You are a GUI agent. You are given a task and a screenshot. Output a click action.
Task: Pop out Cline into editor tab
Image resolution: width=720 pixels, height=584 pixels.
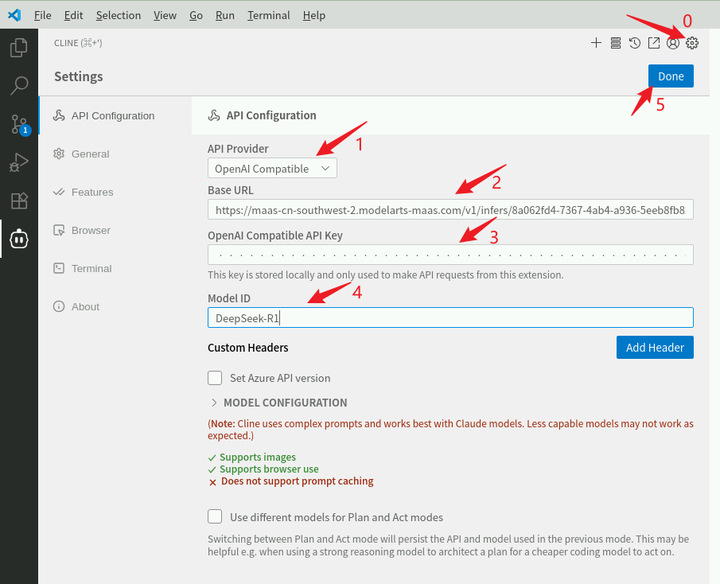click(653, 43)
